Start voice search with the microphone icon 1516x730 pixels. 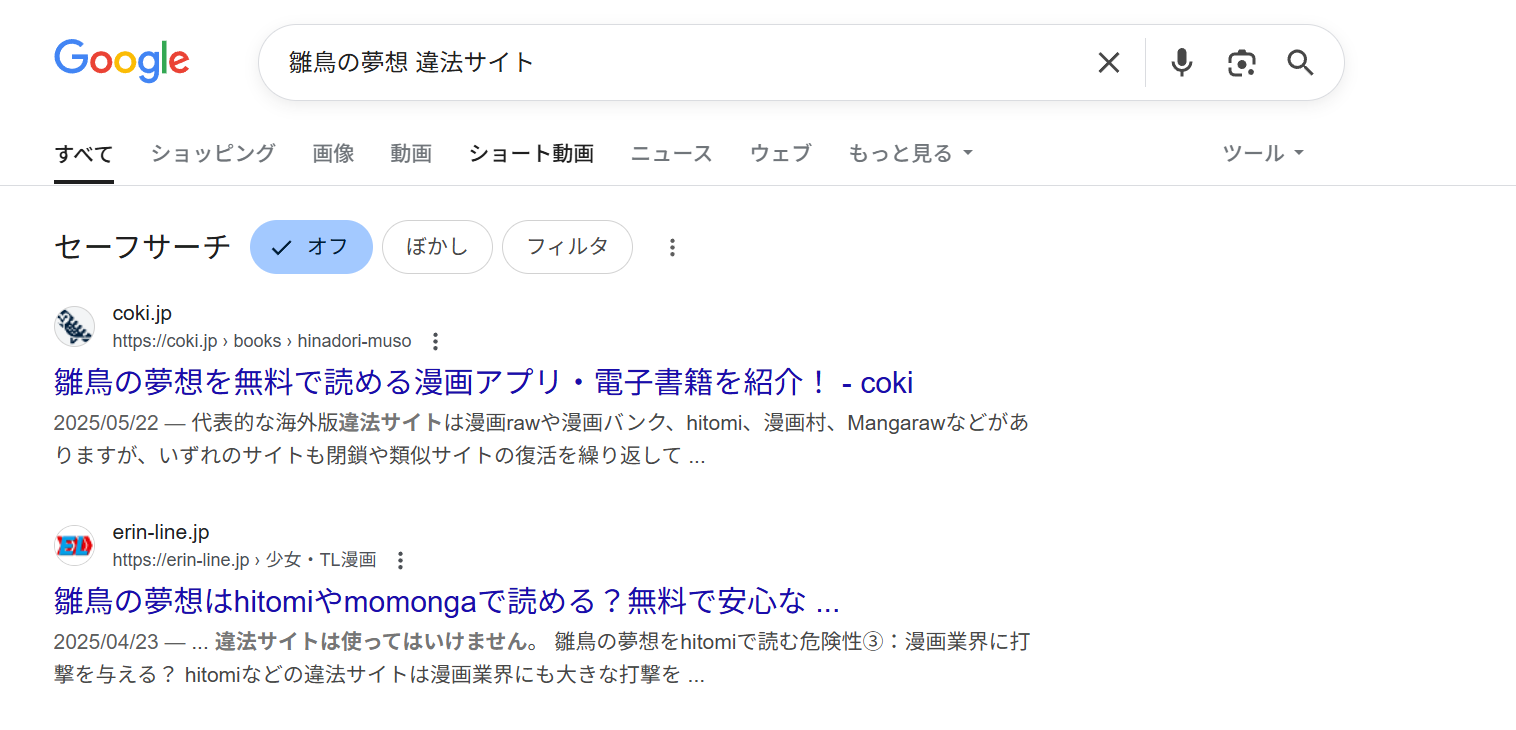[x=1181, y=62]
